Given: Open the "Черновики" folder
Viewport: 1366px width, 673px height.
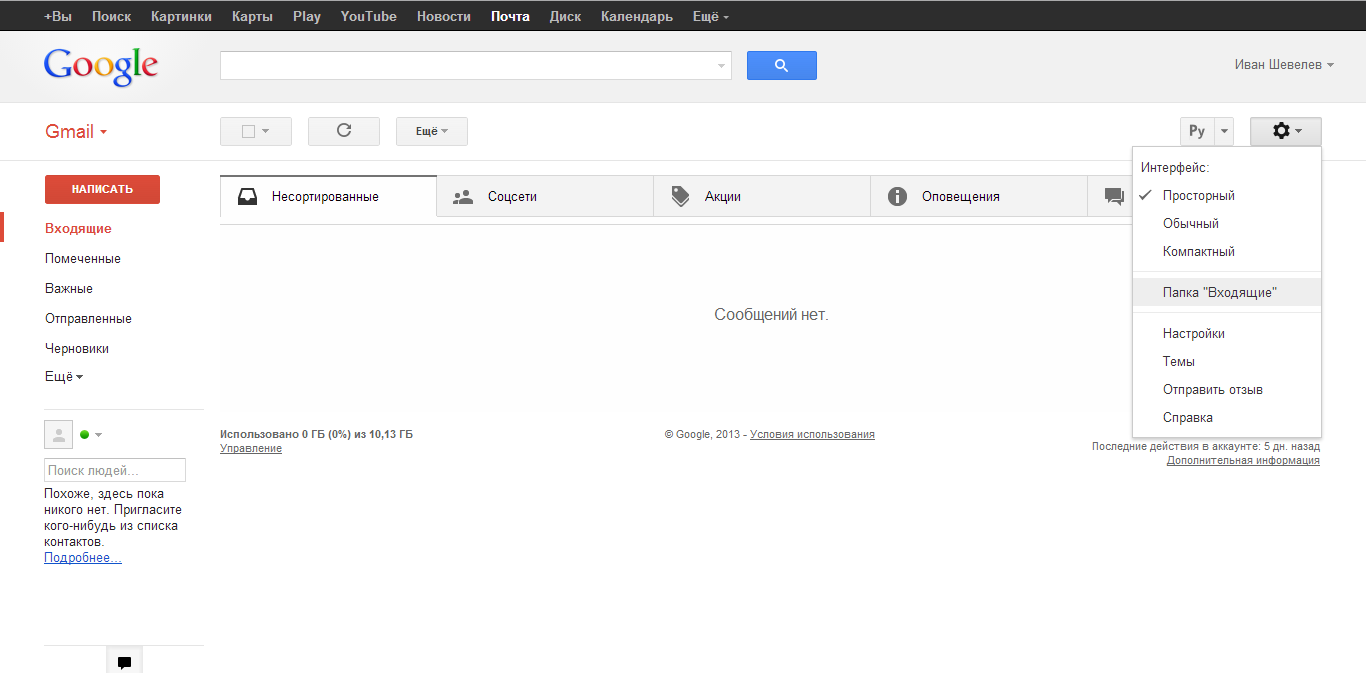Looking at the screenshot, I should click(77, 349).
